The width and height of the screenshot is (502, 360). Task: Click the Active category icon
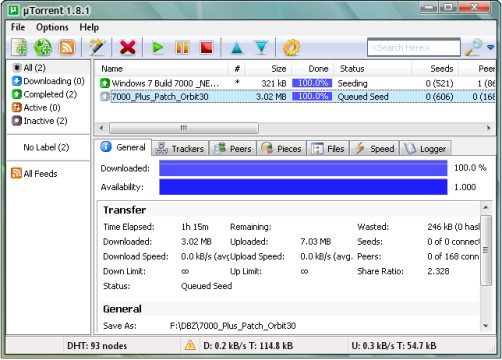click(x=17, y=107)
